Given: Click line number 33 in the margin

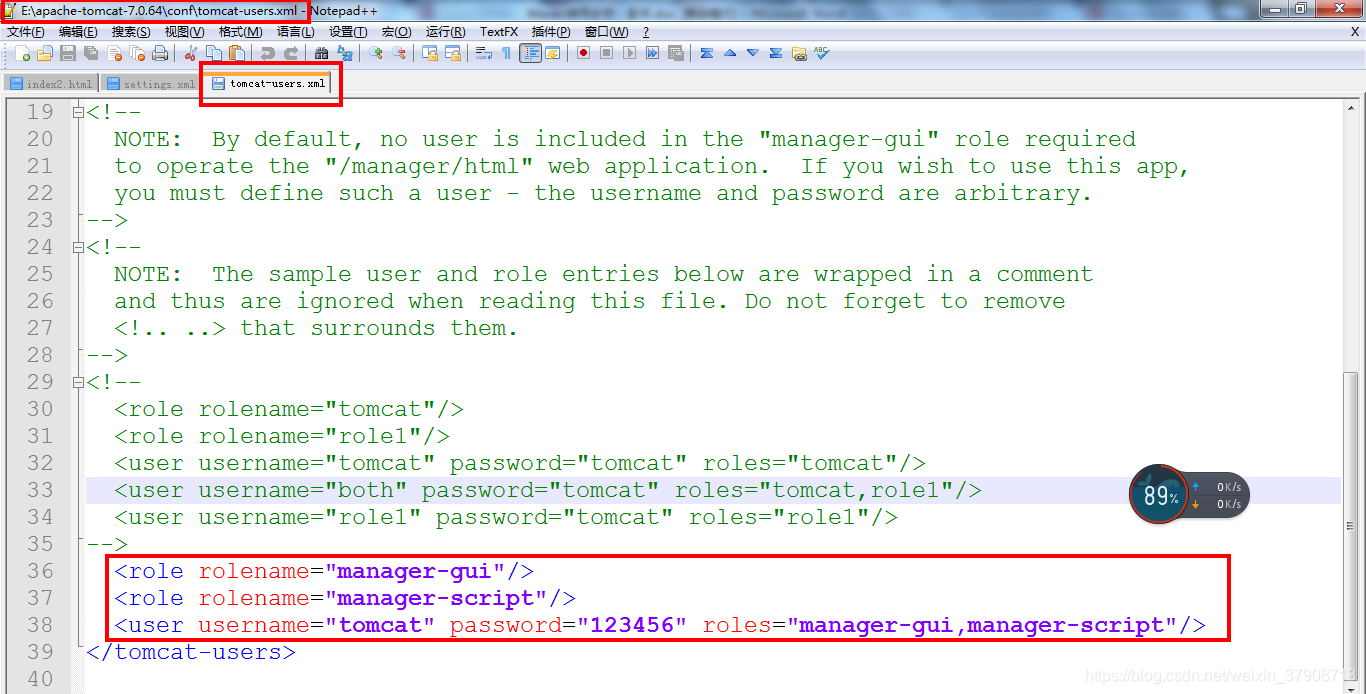Looking at the screenshot, I should (40, 490).
